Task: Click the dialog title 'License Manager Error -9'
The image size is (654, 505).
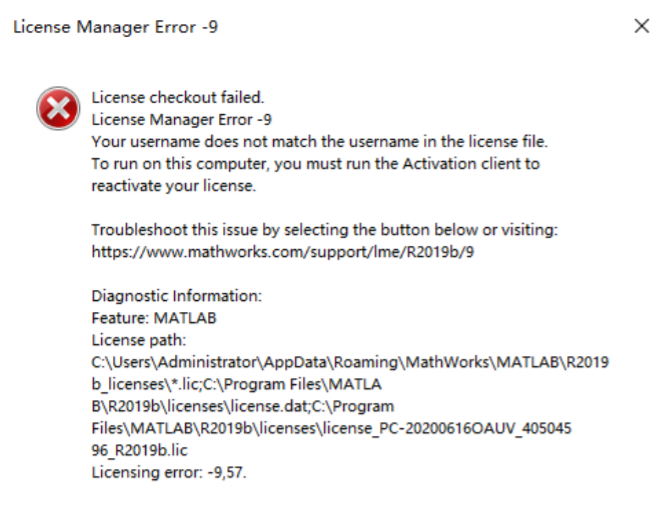Action: (x=115, y=27)
